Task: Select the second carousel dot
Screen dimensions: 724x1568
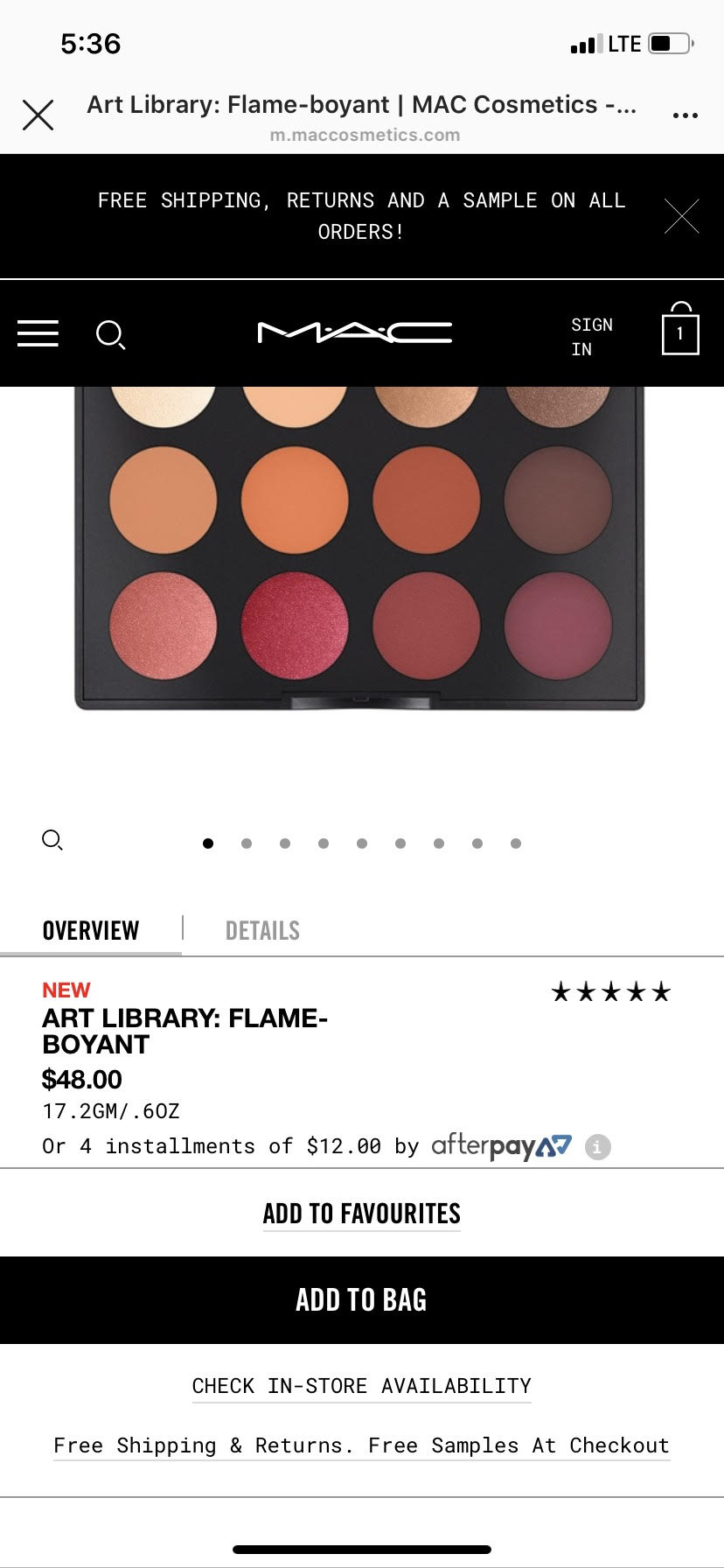Action: (x=247, y=843)
